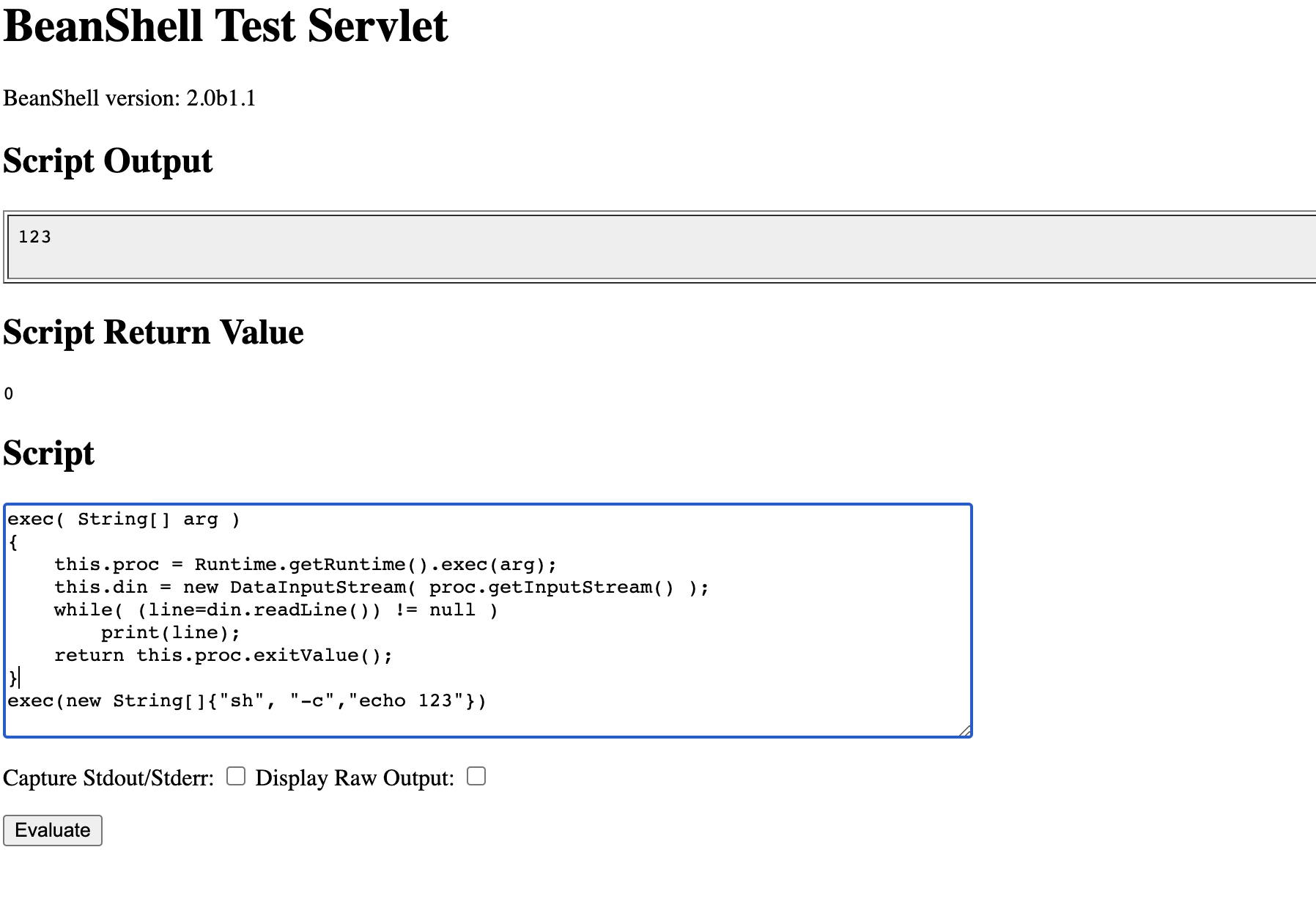Click the Script Output heading
Image resolution: width=1316 pixels, height=910 pixels.
(108, 161)
